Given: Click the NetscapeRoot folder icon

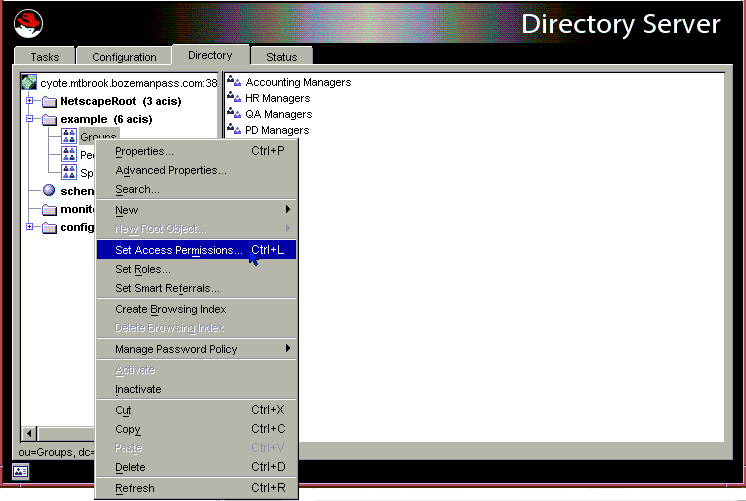Looking at the screenshot, I should pos(49,101).
